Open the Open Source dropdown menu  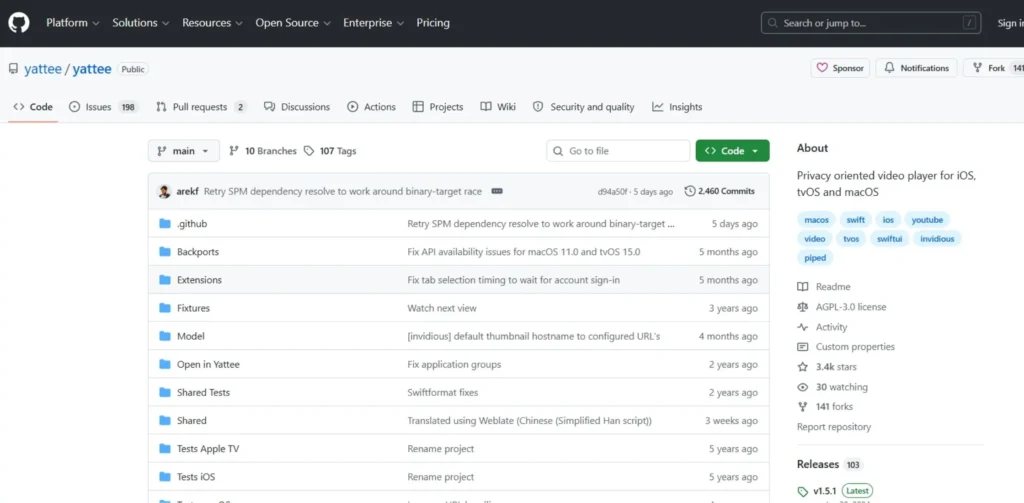coord(293,23)
